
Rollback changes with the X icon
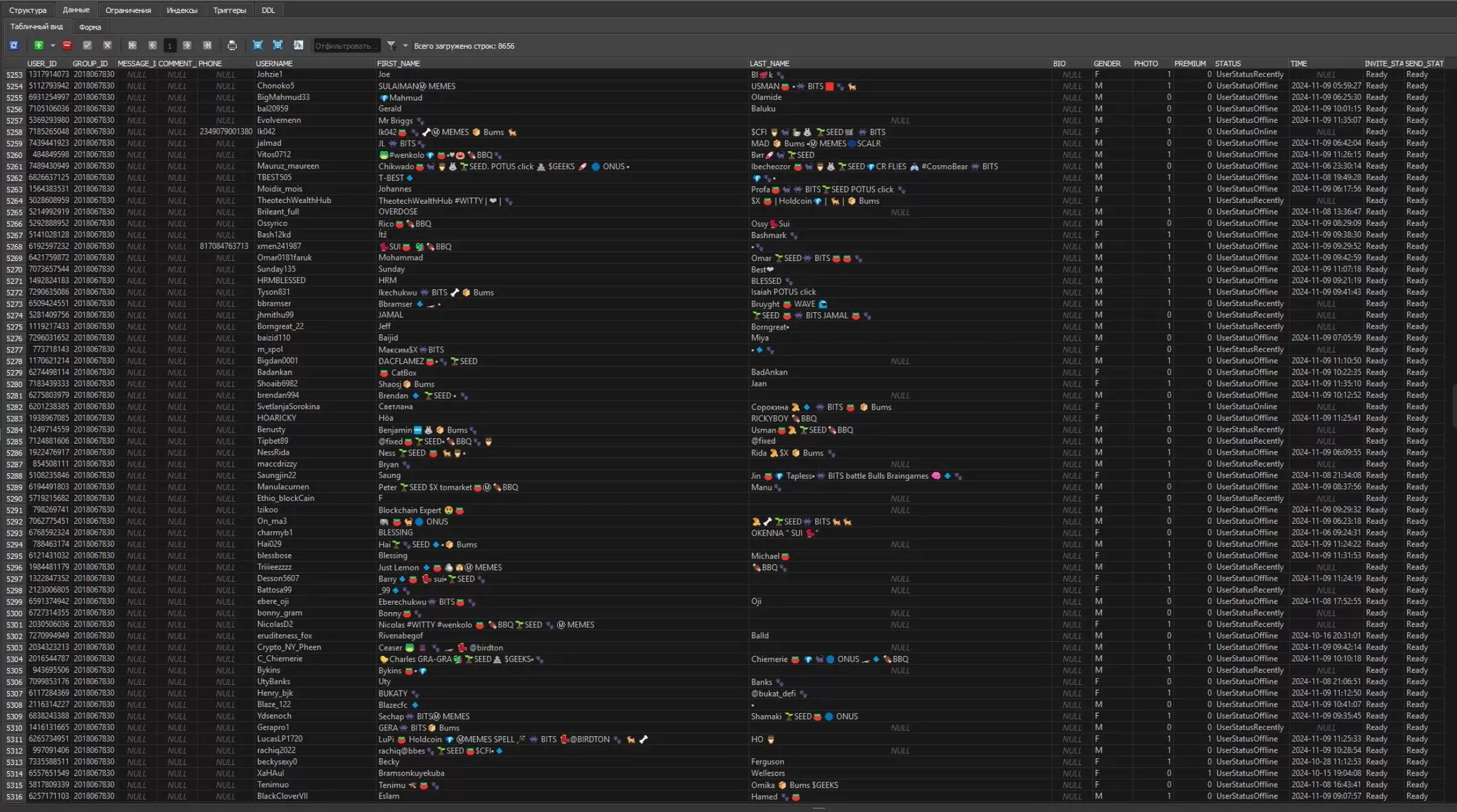(x=107, y=45)
